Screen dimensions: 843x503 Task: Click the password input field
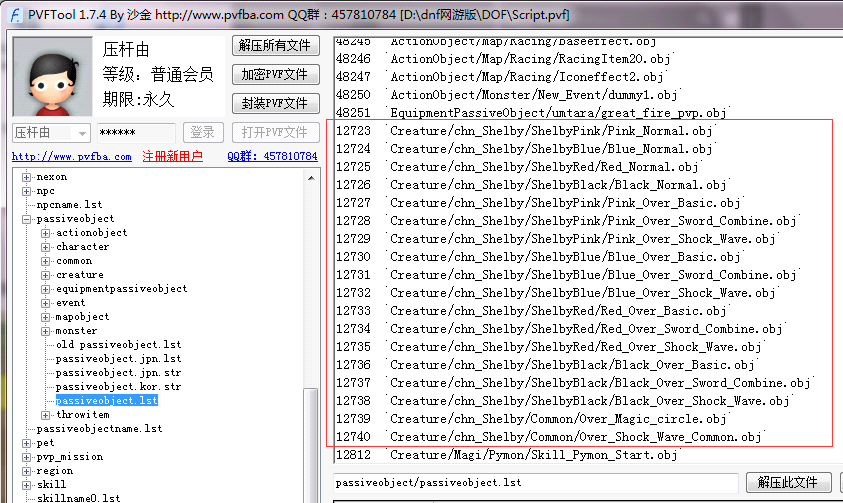click(136, 133)
